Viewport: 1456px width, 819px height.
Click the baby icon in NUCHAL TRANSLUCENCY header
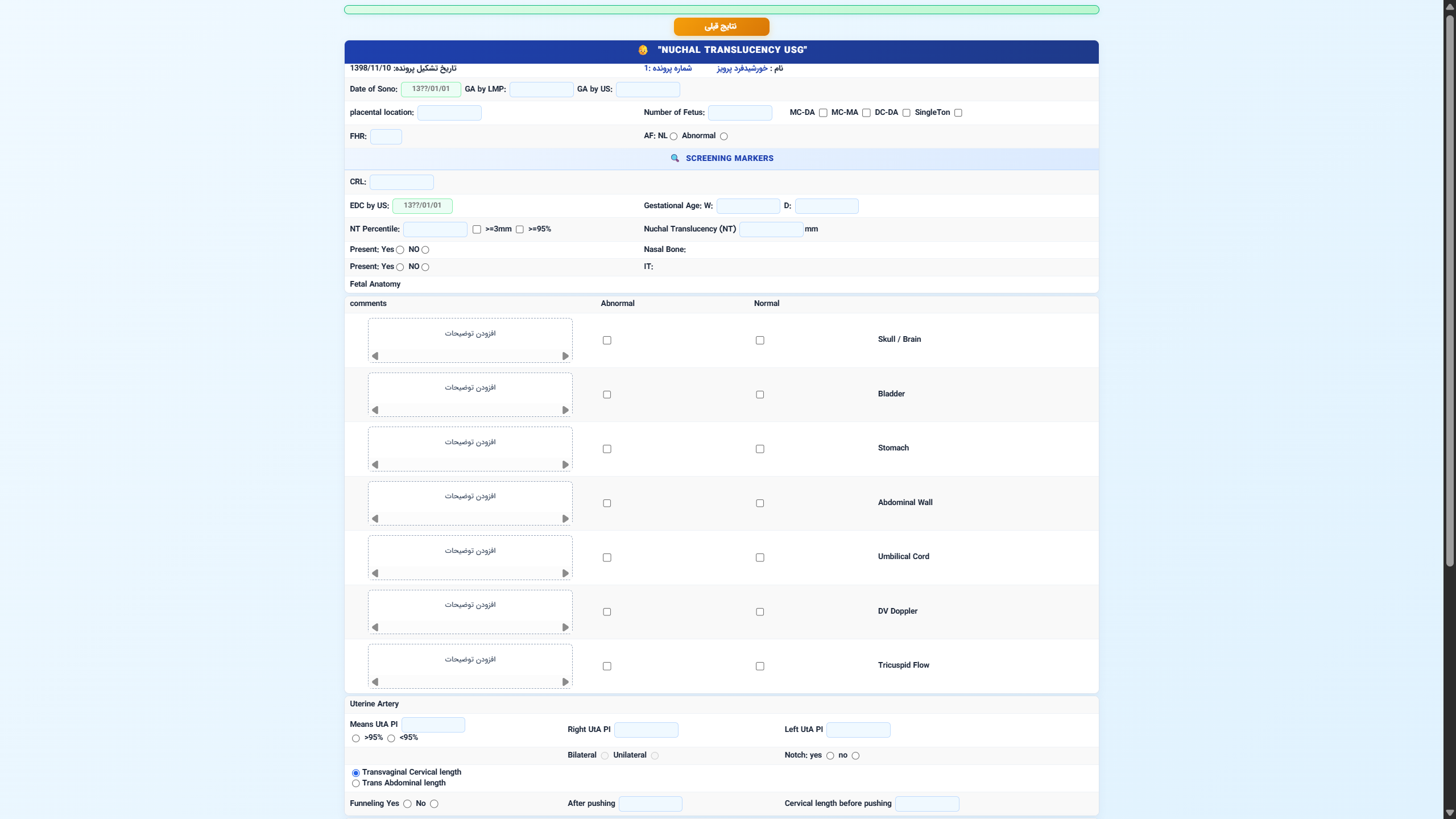pyautogui.click(x=643, y=50)
